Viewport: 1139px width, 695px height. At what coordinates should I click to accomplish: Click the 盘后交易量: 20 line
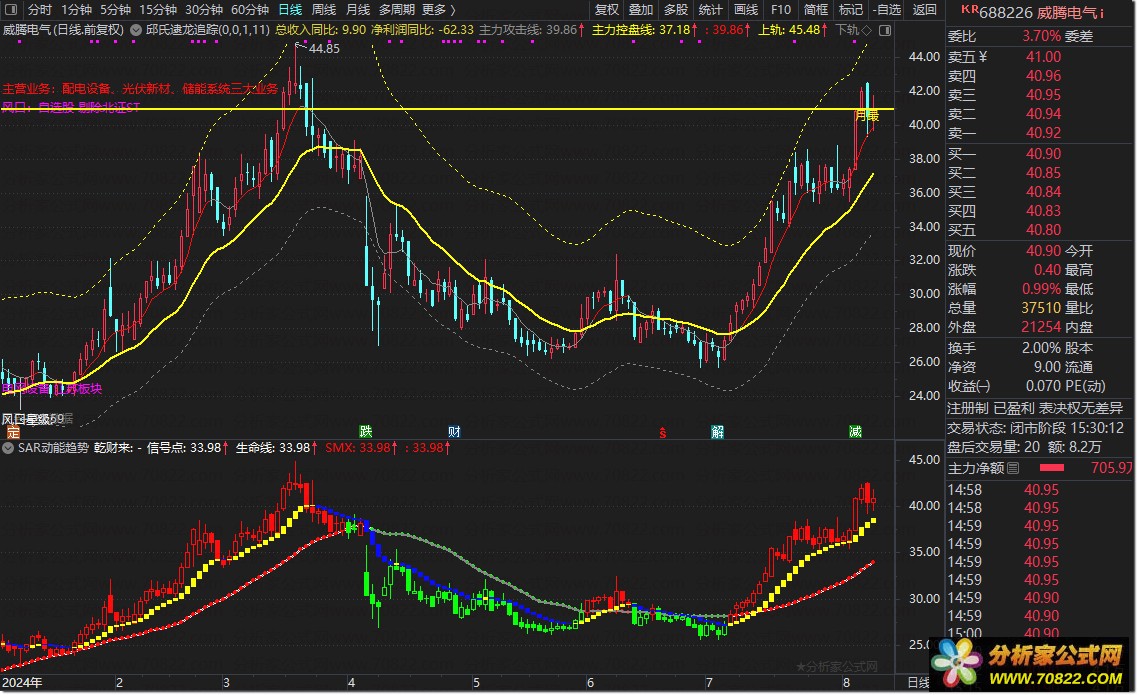click(993, 447)
